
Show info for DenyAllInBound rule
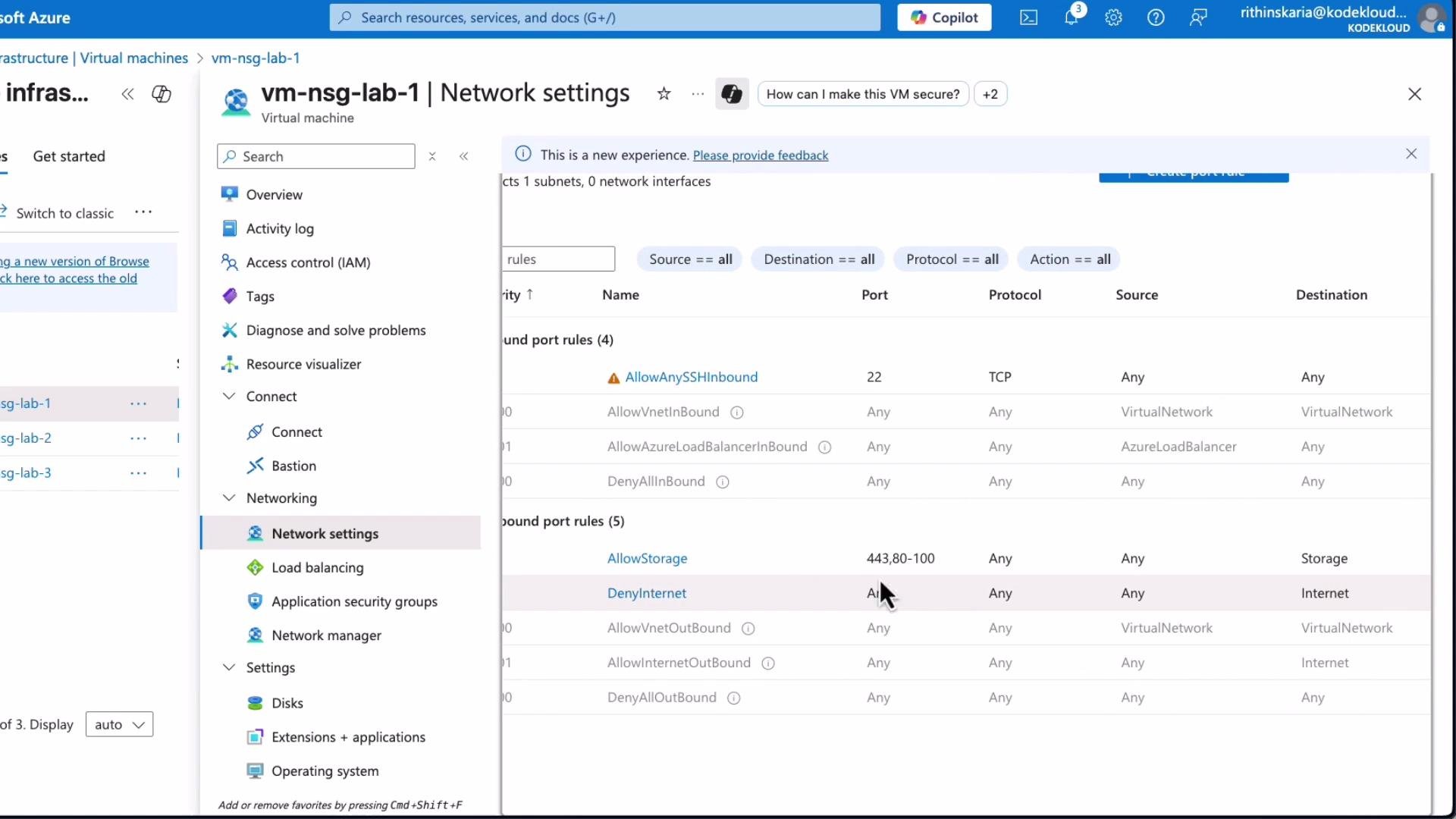point(723,482)
